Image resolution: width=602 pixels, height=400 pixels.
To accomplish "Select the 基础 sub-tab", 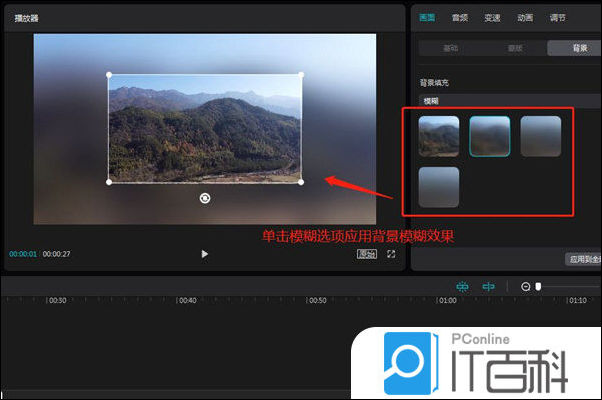I will [451, 48].
